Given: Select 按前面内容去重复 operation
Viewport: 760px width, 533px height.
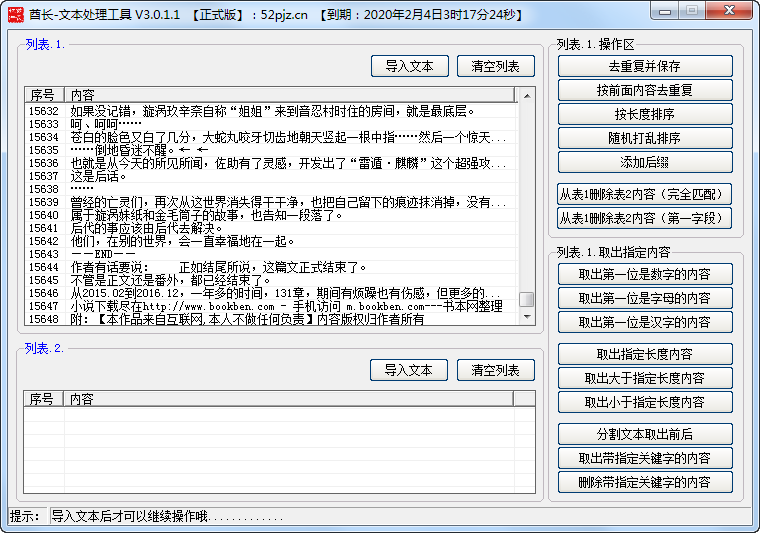Looking at the screenshot, I should tap(645, 90).
